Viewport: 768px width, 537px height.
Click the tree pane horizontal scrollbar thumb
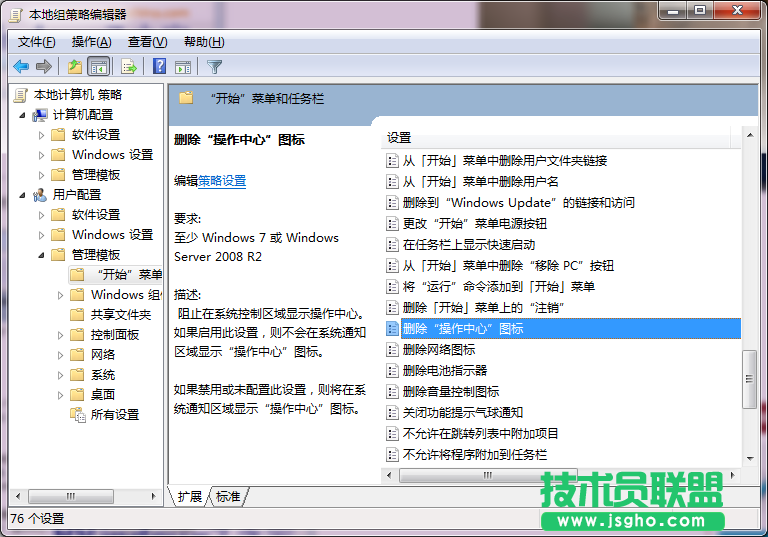[71, 496]
